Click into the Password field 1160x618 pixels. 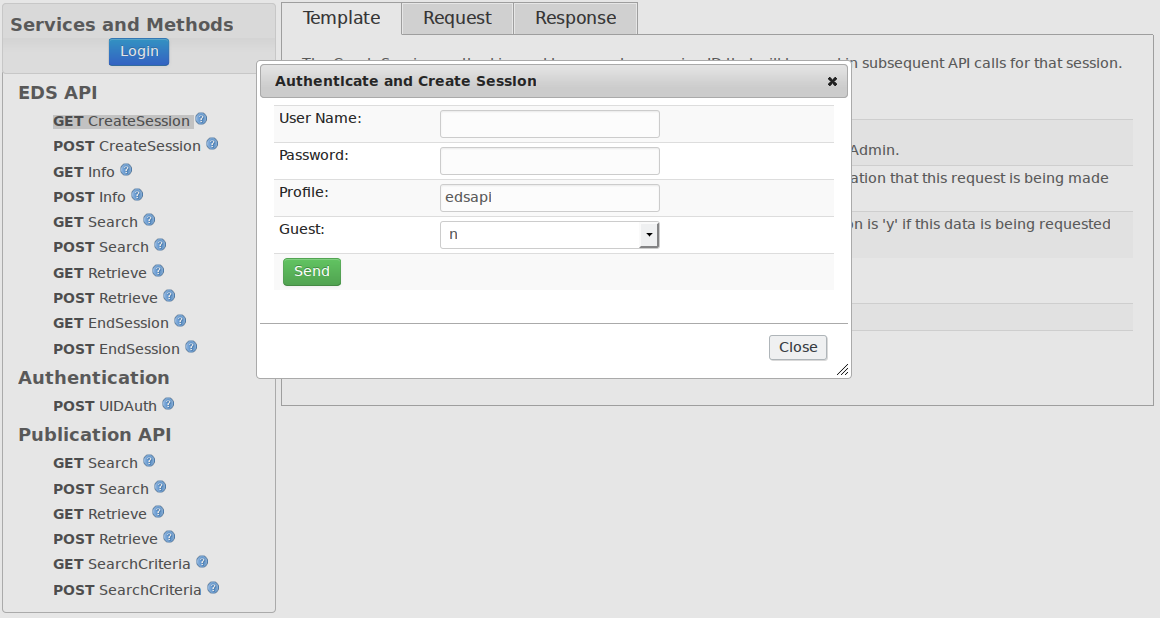coord(550,161)
